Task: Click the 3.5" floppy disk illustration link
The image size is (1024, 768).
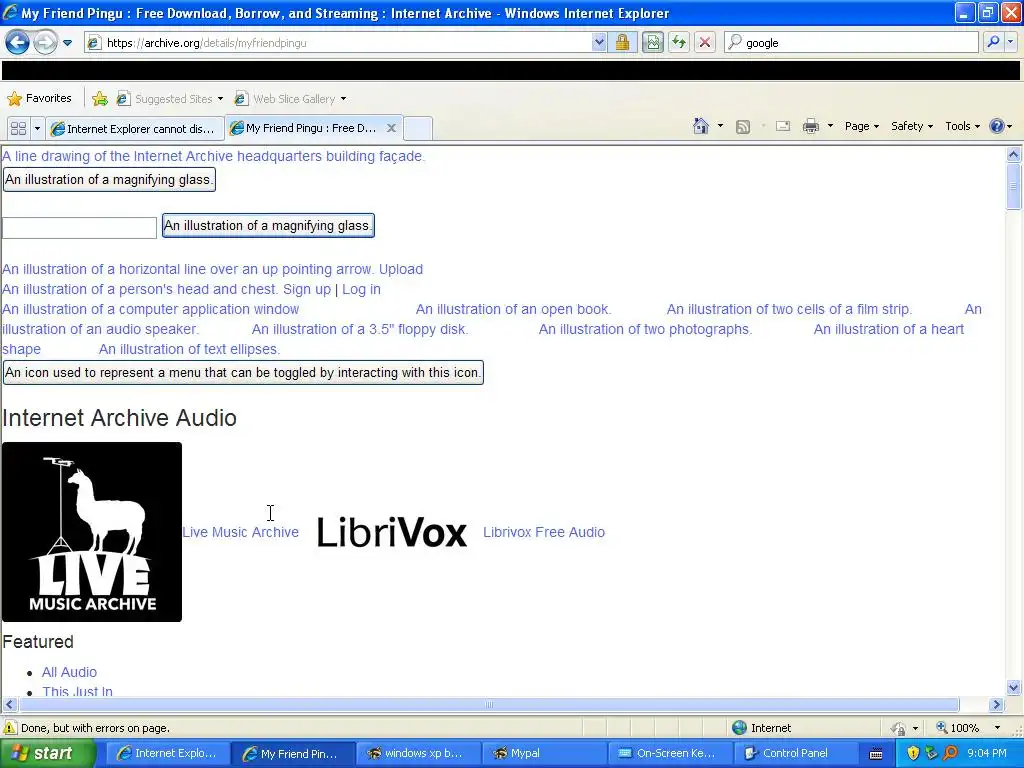Action: [360, 329]
